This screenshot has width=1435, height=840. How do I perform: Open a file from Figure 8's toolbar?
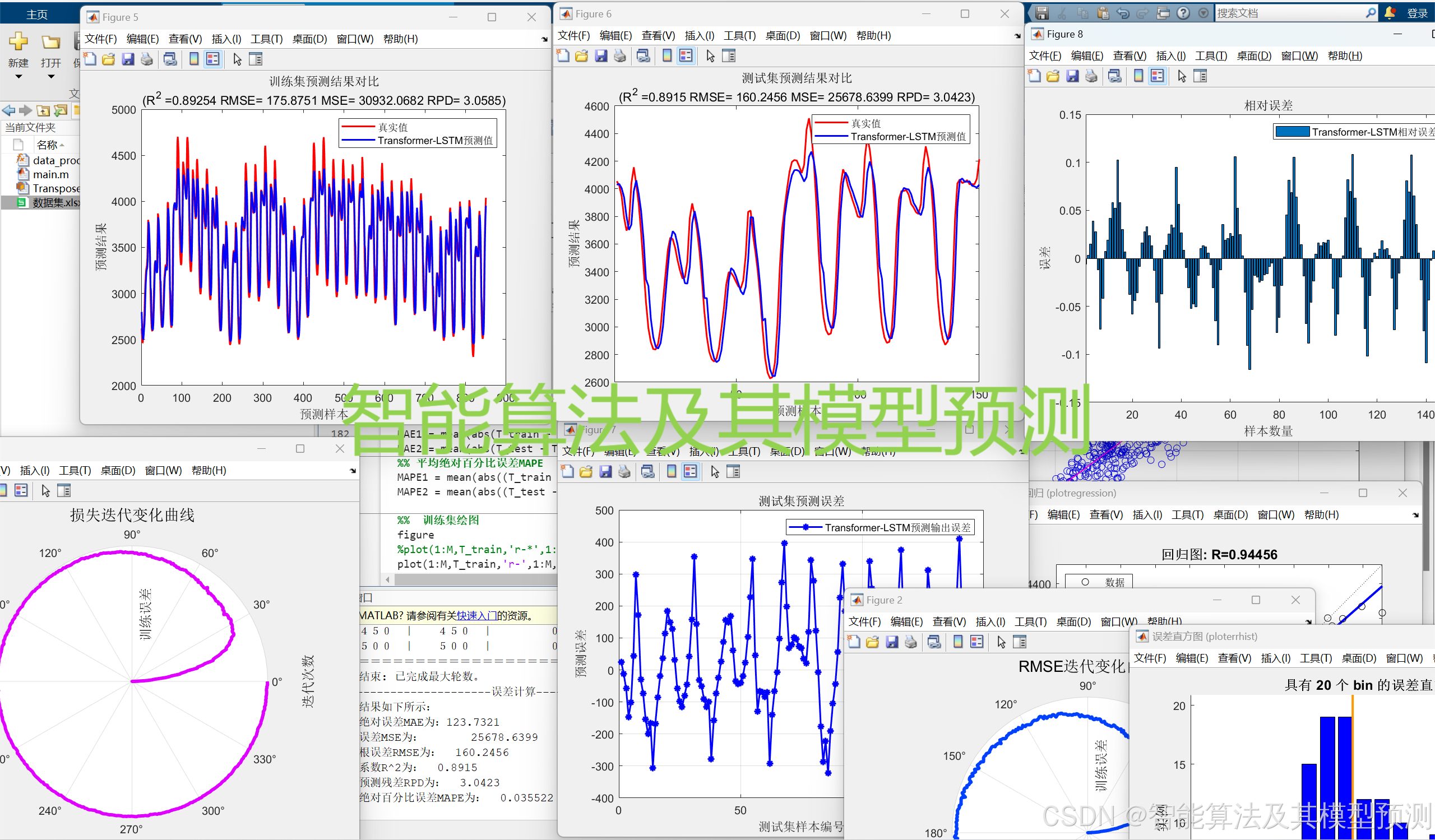tap(1053, 75)
